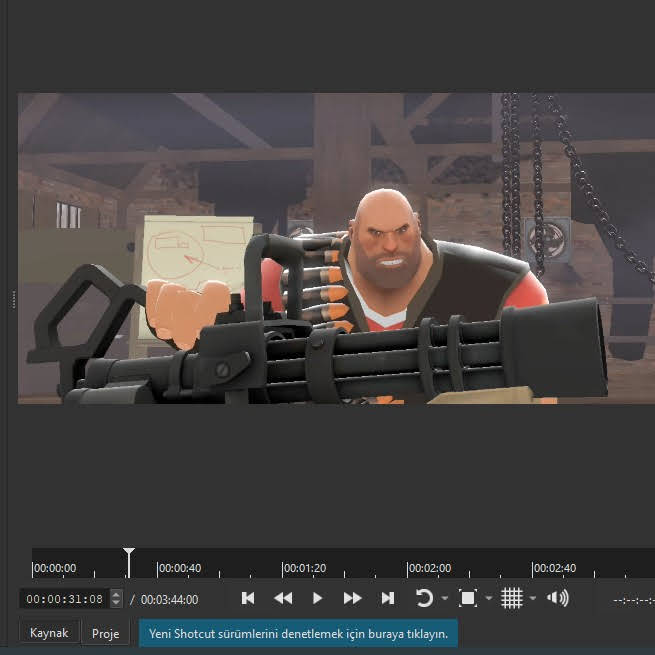The image size is (655, 655).
Task: Switch to the Kaynak tab
Action: [49, 633]
